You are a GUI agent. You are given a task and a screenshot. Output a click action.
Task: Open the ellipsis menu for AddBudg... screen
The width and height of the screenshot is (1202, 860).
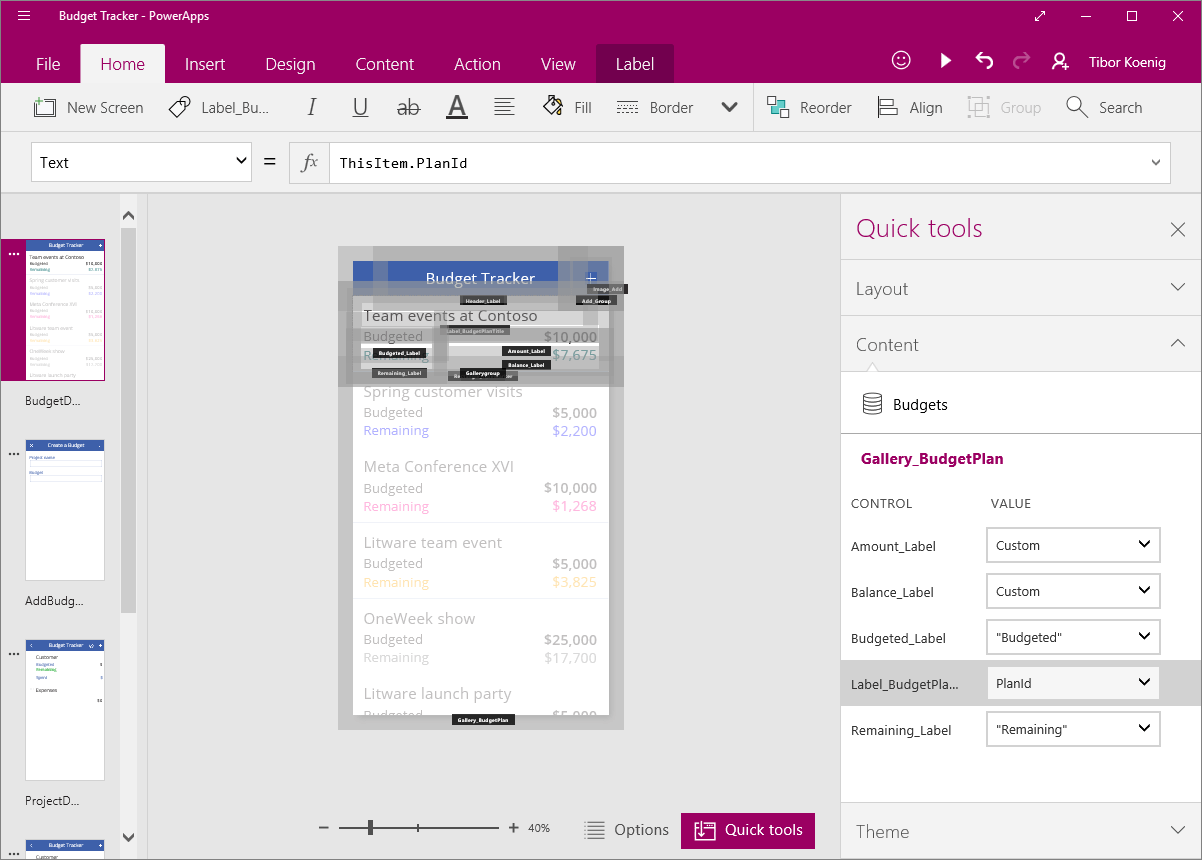tap(13, 454)
